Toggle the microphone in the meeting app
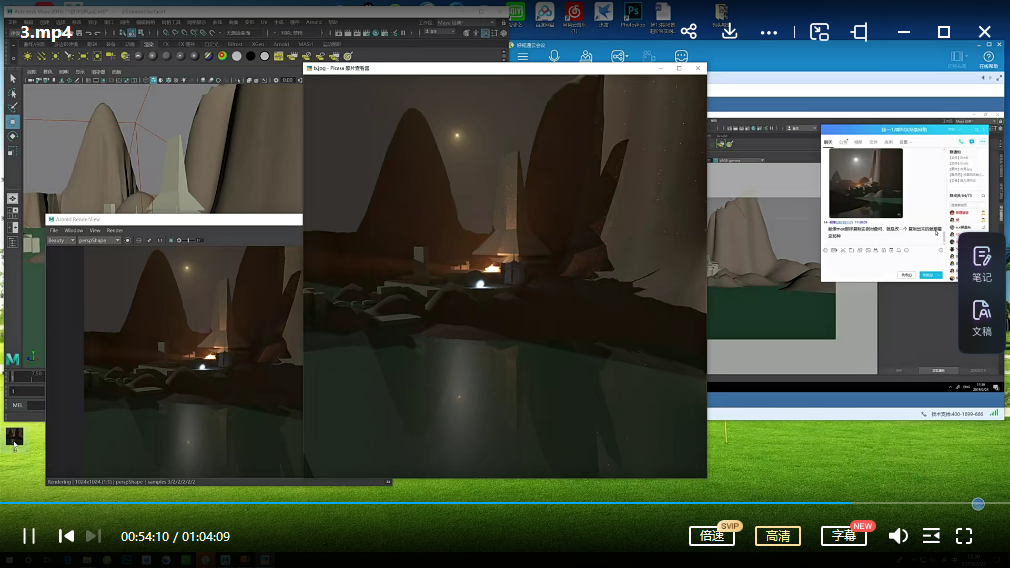This screenshot has width=1010, height=568. click(x=554, y=56)
